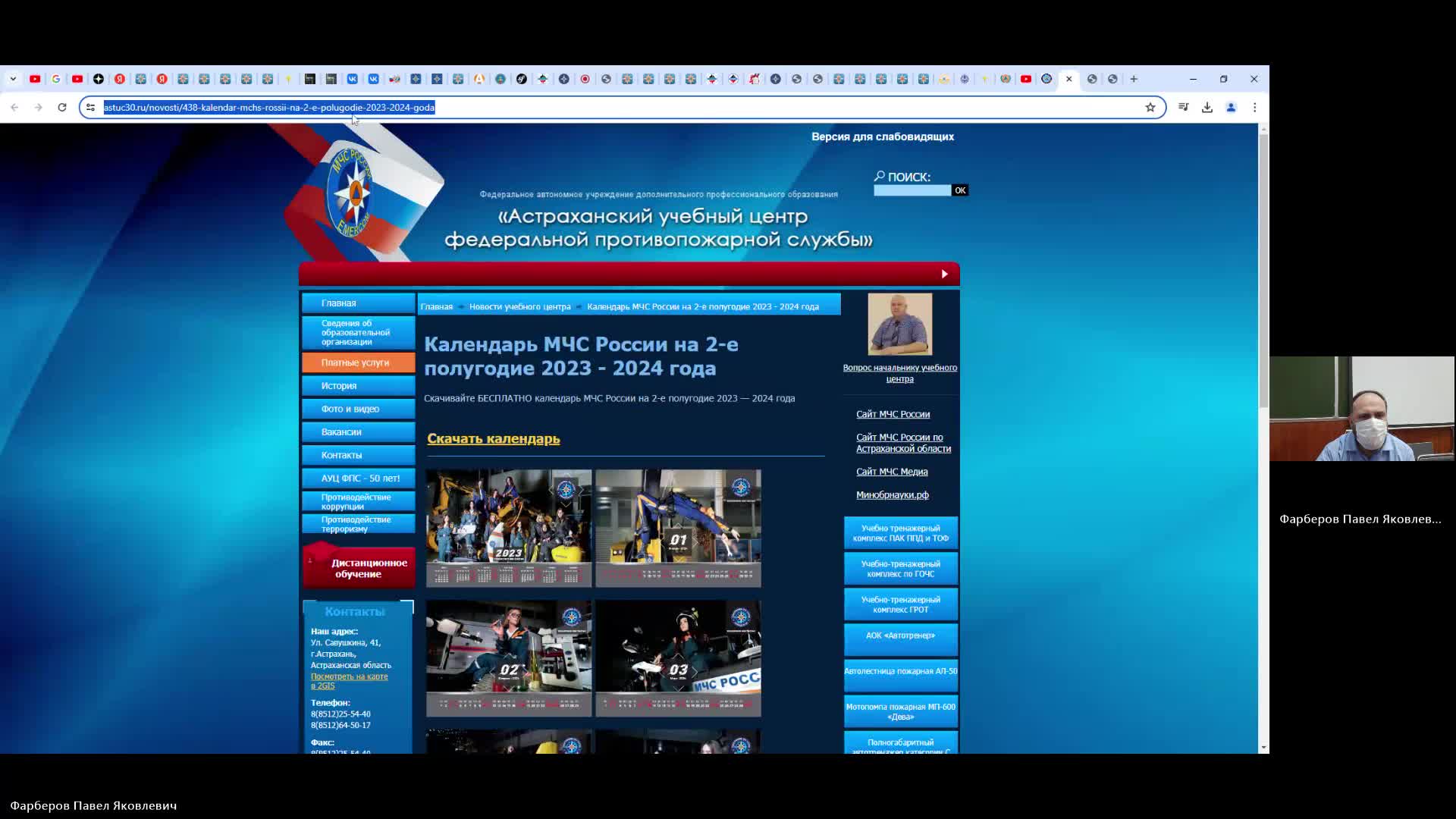The width and height of the screenshot is (1456, 819).
Task: Open the Сайт МЧС Медиа link
Action: [x=892, y=472]
